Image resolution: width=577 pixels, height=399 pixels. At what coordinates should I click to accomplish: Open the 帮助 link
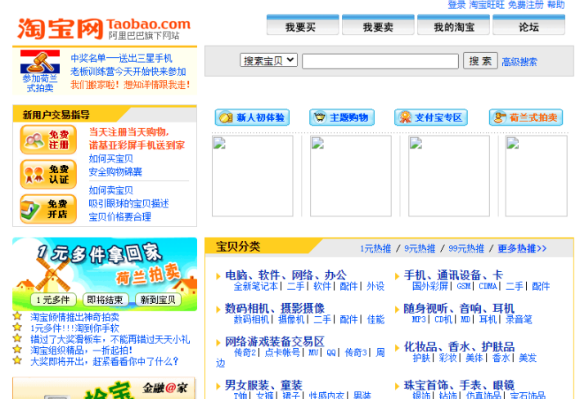coord(556,5)
